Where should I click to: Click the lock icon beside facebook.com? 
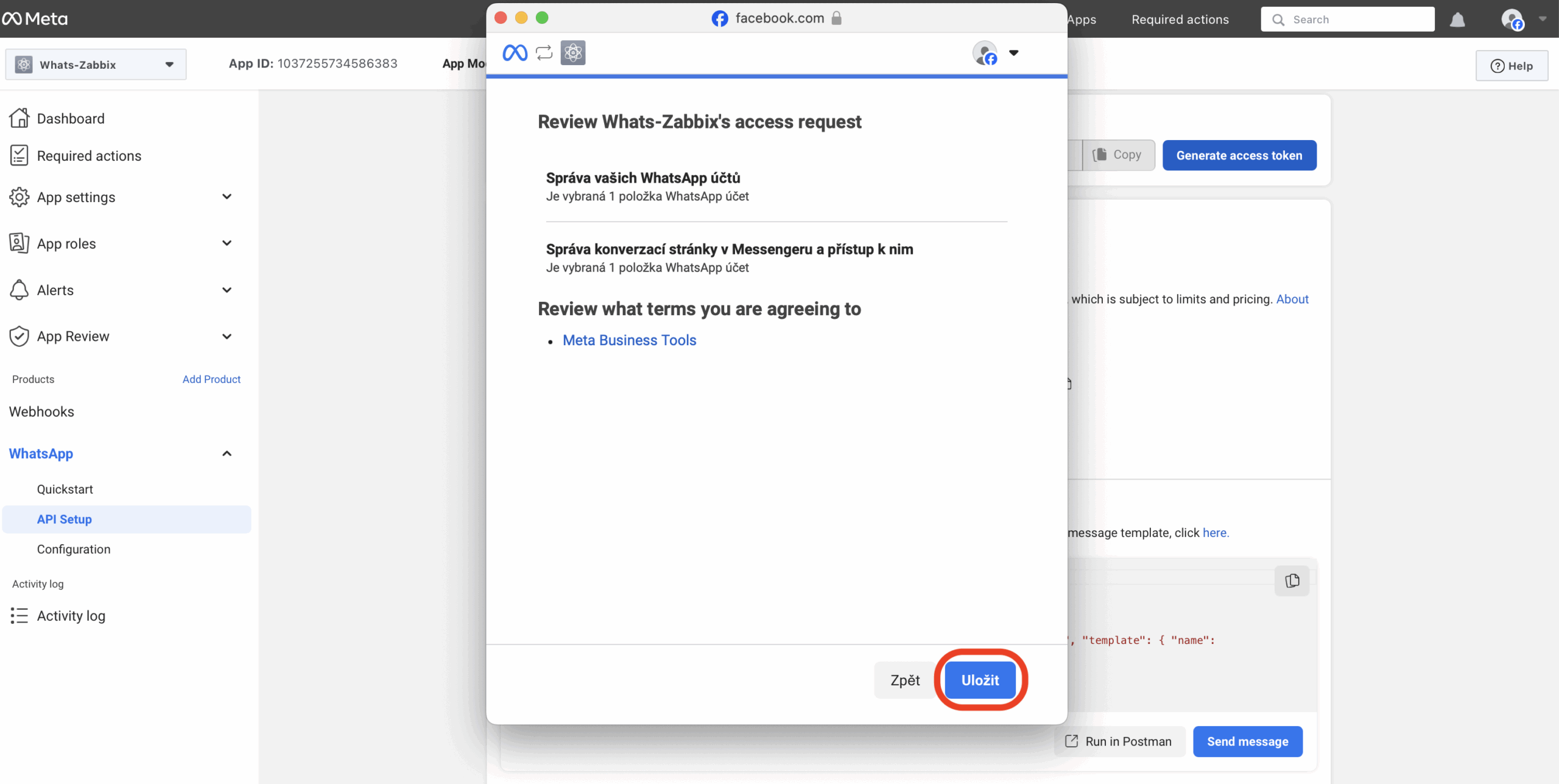coord(837,18)
